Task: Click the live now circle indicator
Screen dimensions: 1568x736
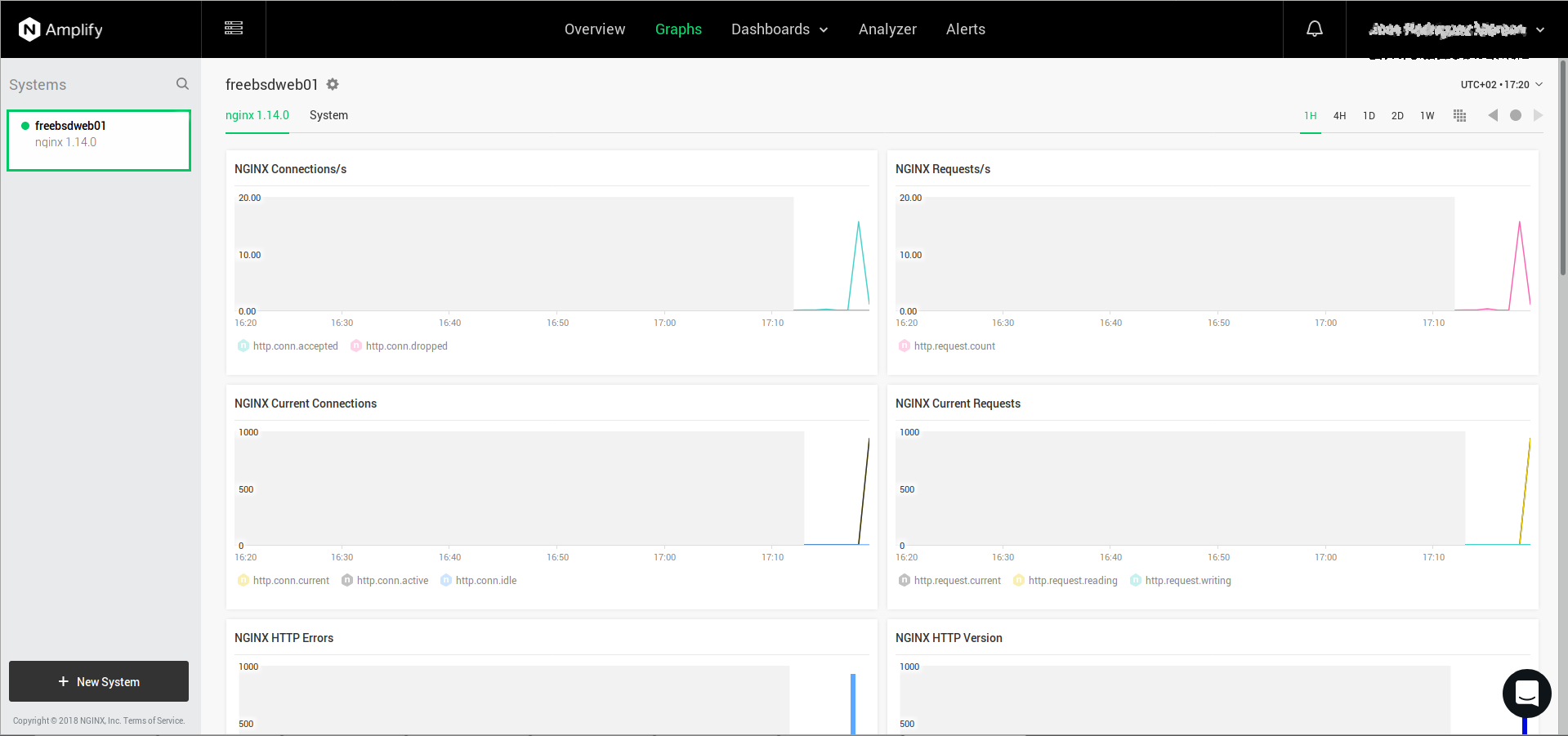Action: (x=1516, y=116)
